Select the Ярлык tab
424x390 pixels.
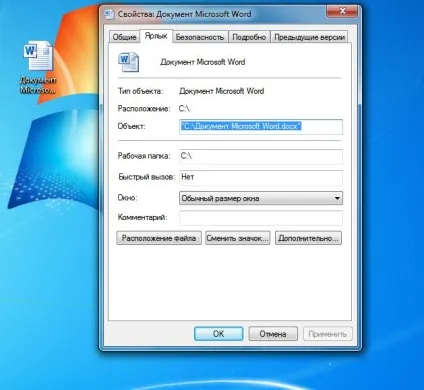click(x=156, y=36)
